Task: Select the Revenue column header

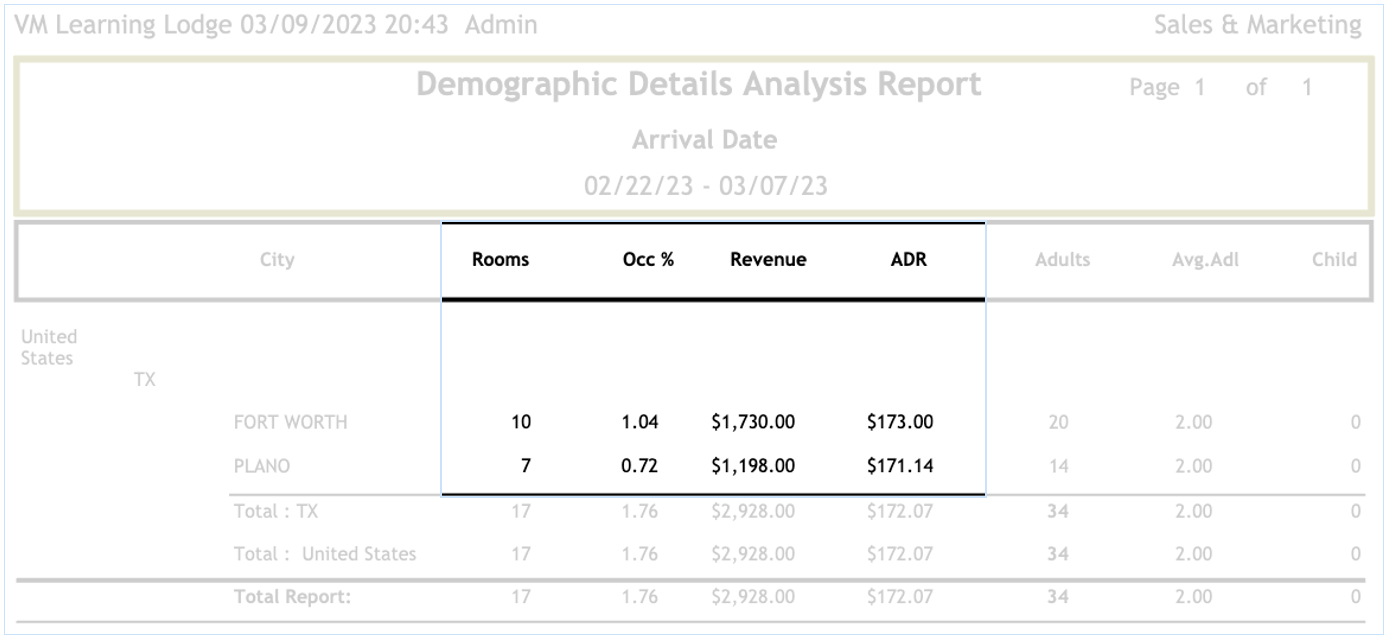Action: pyautogui.click(x=768, y=260)
